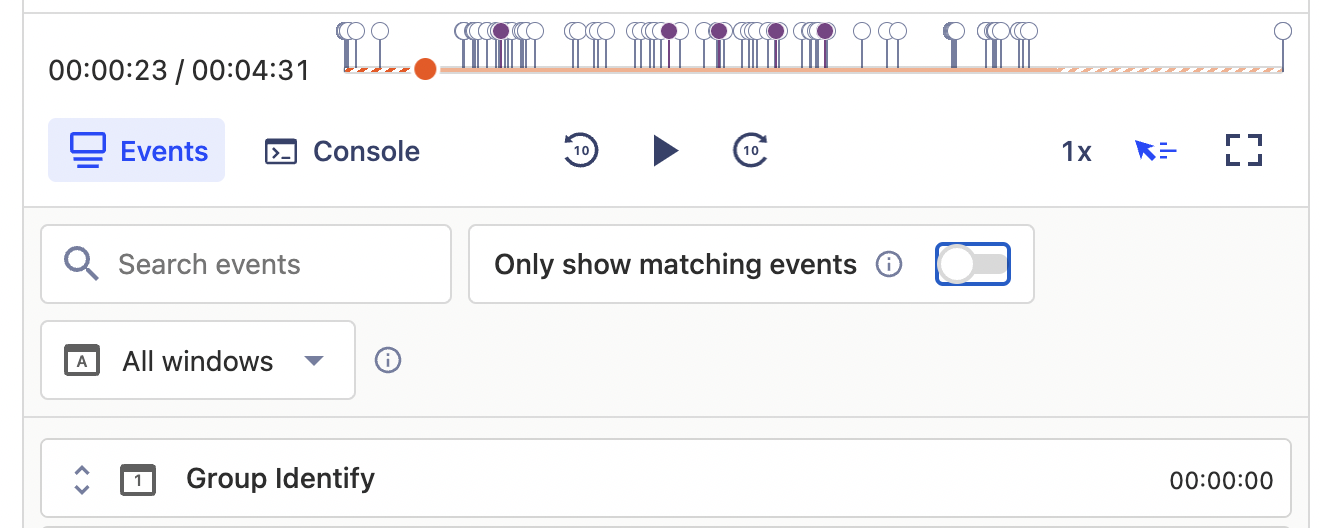Click info icon beside matching events
1320x528 pixels.
tap(888, 264)
